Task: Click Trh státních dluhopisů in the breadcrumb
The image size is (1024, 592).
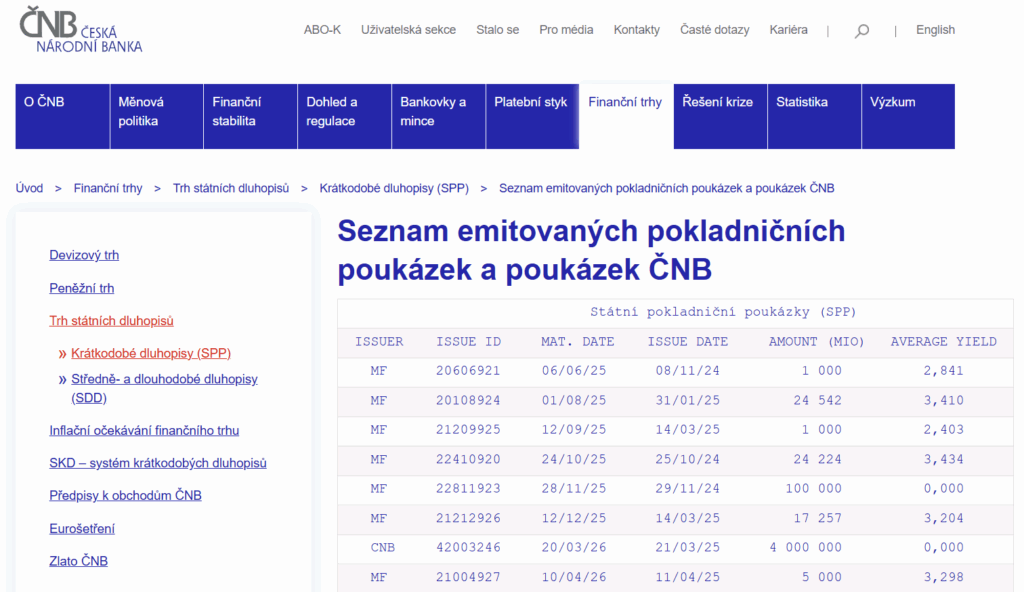Action: pos(231,188)
